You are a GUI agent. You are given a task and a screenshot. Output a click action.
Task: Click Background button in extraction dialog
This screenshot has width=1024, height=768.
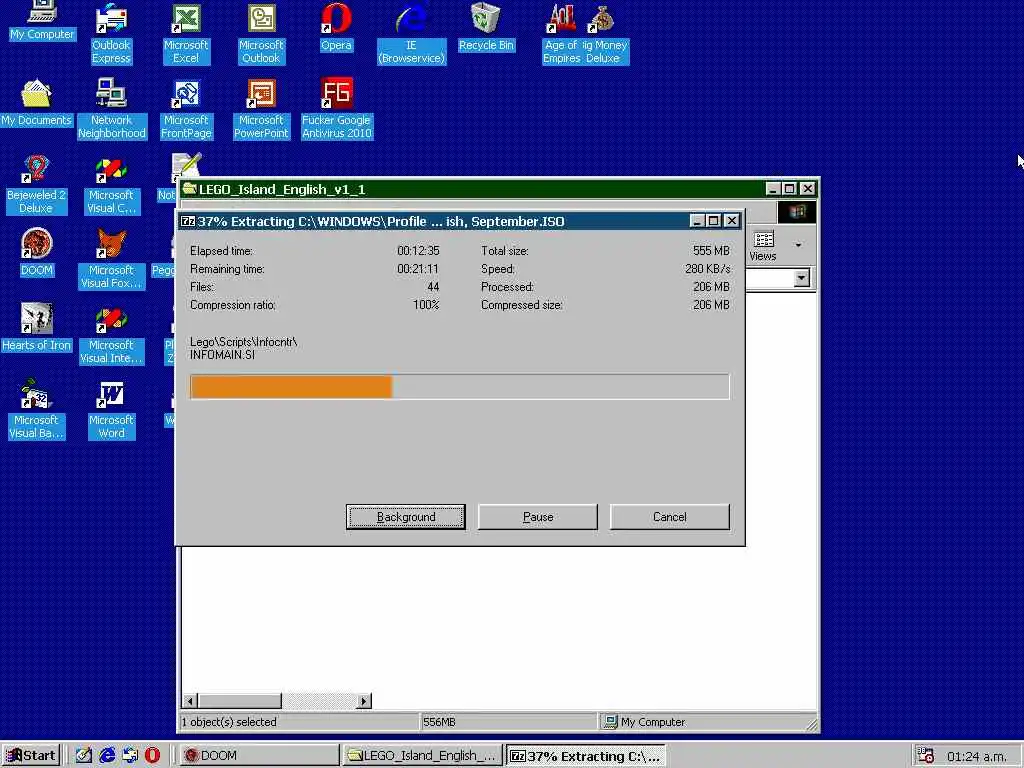[x=406, y=517]
